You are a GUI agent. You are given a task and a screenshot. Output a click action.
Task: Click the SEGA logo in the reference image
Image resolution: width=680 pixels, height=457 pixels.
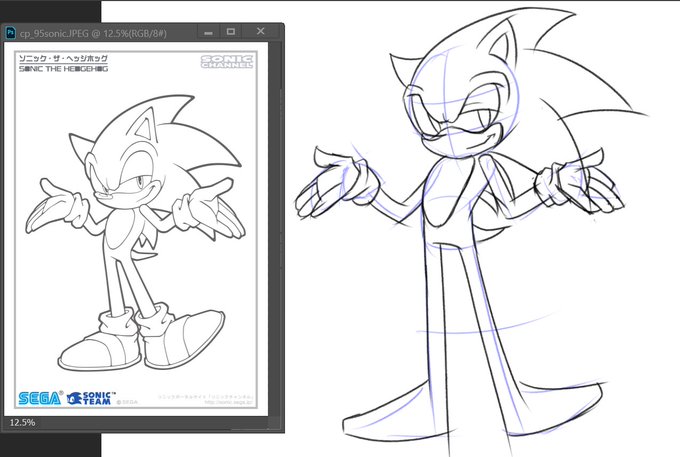coord(40,398)
